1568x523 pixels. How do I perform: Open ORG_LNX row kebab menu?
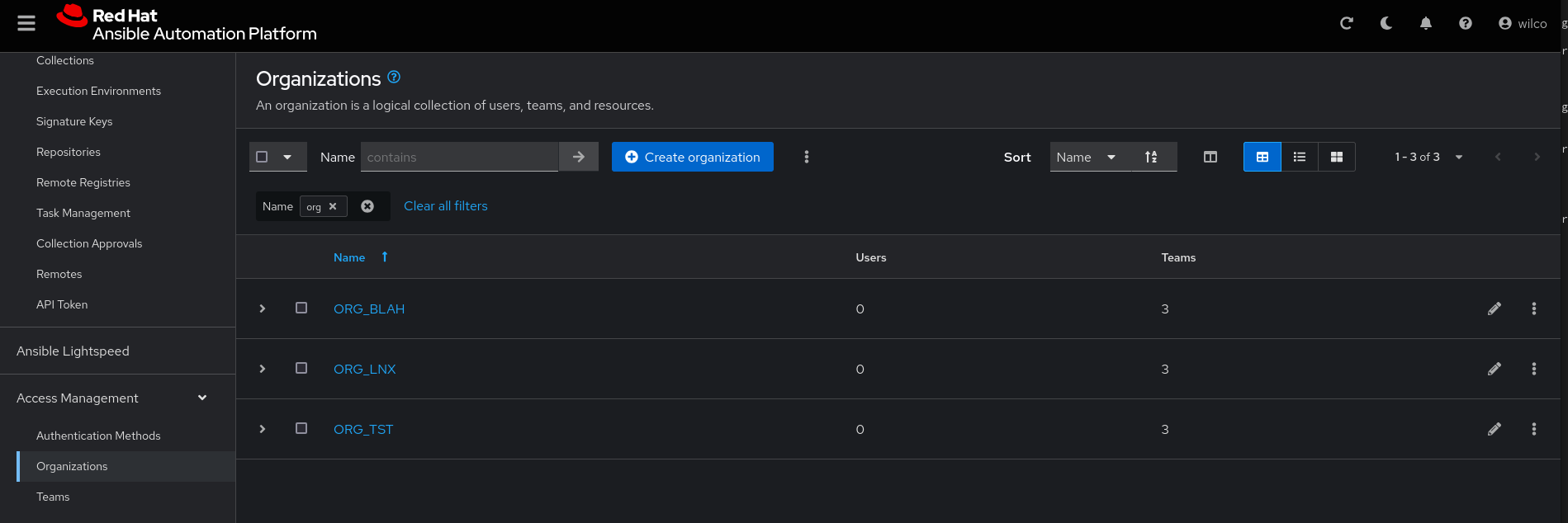click(x=1534, y=369)
